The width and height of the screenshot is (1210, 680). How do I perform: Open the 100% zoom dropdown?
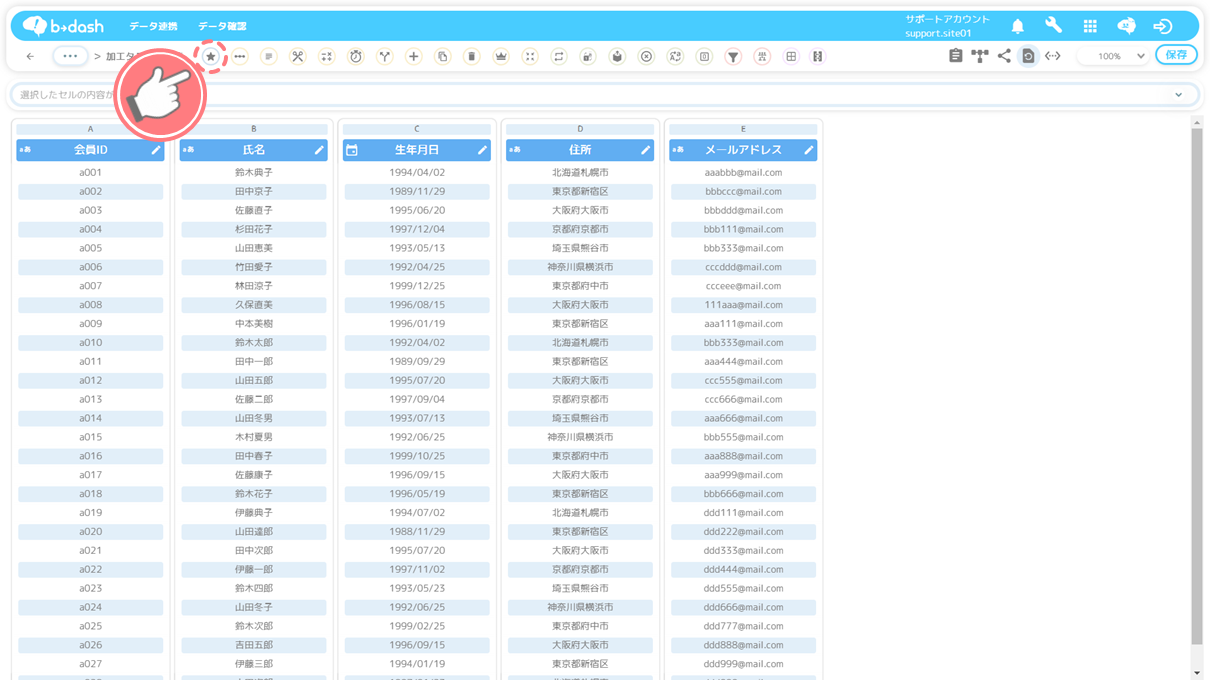click(x=1114, y=57)
